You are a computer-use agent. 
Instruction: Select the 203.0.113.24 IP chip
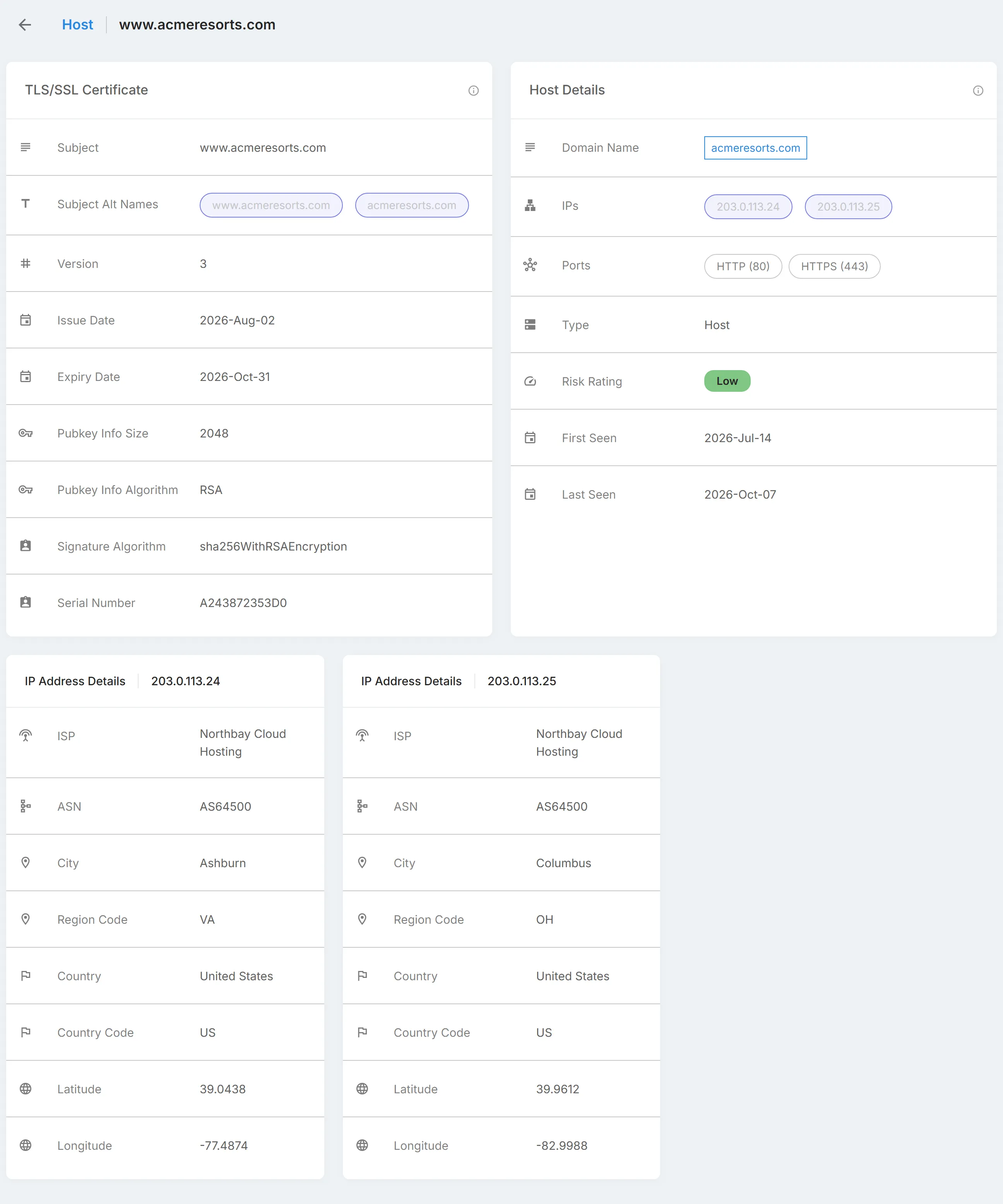point(748,206)
